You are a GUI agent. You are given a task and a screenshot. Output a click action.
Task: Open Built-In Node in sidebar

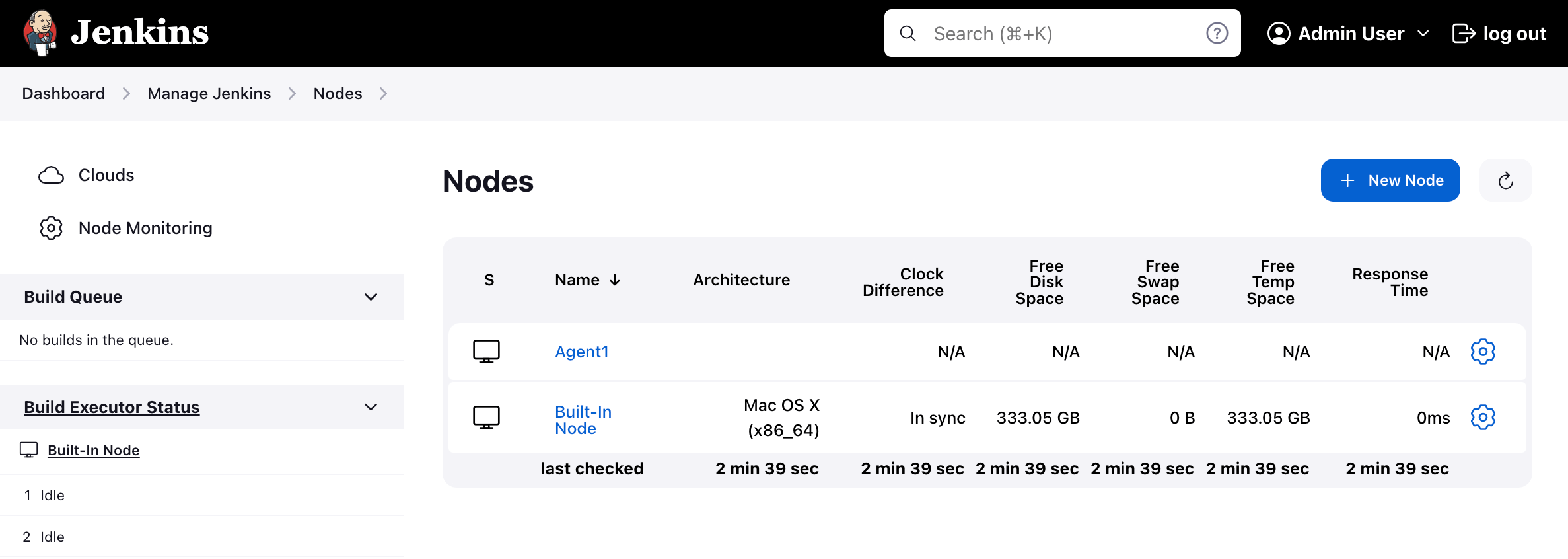tap(94, 450)
